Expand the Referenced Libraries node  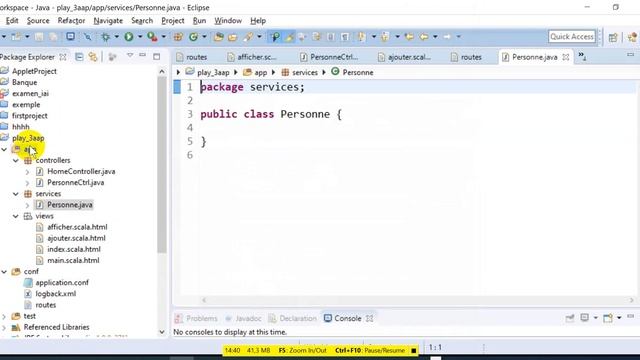4,327
